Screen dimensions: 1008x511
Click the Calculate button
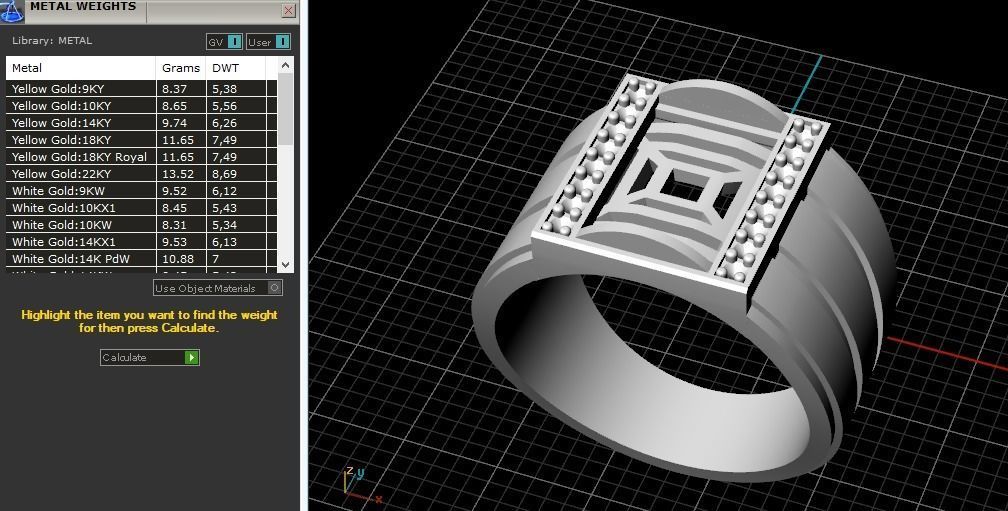pyautogui.click(x=150, y=357)
